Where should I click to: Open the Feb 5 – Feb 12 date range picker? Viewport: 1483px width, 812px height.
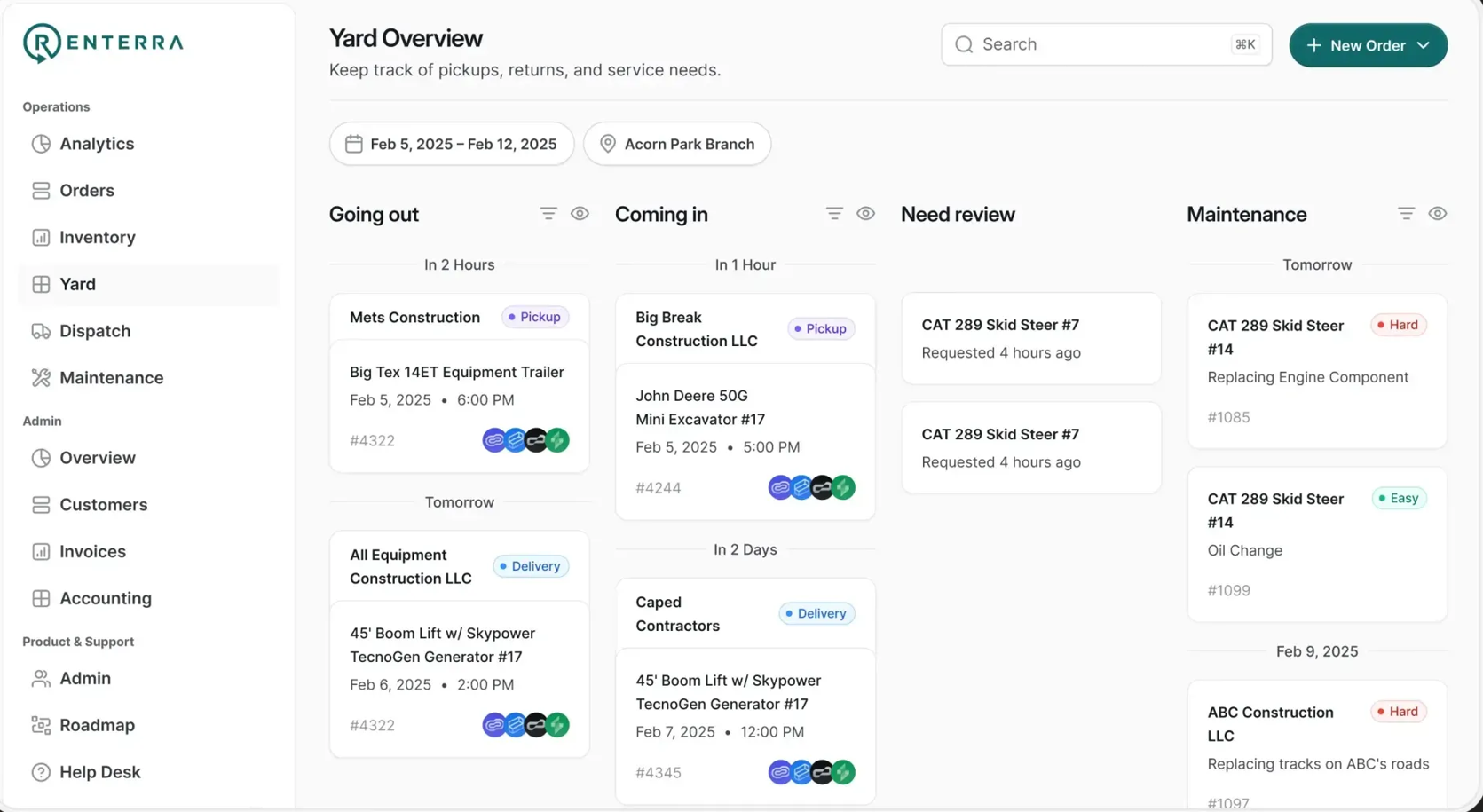pos(452,144)
